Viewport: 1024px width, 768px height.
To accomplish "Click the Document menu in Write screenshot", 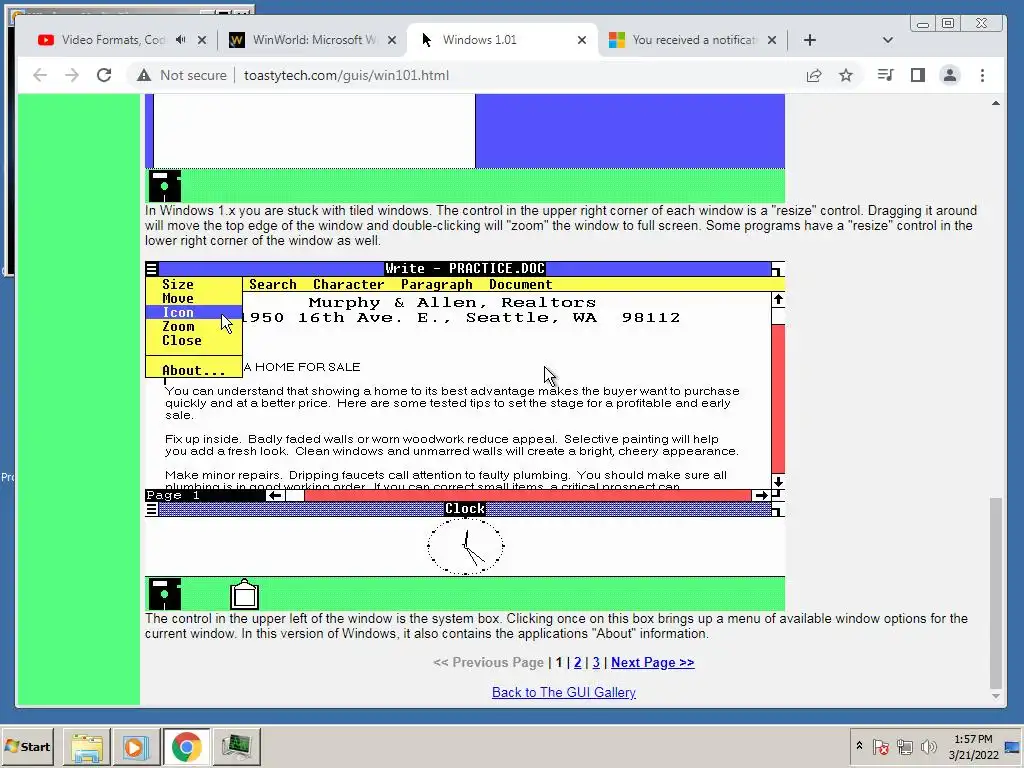I will pyautogui.click(x=520, y=284).
